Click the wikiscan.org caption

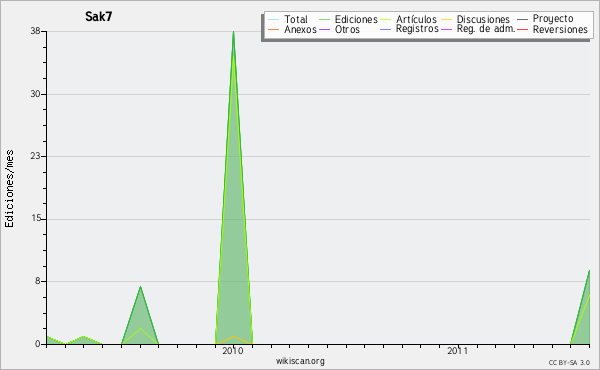pyautogui.click(x=300, y=361)
